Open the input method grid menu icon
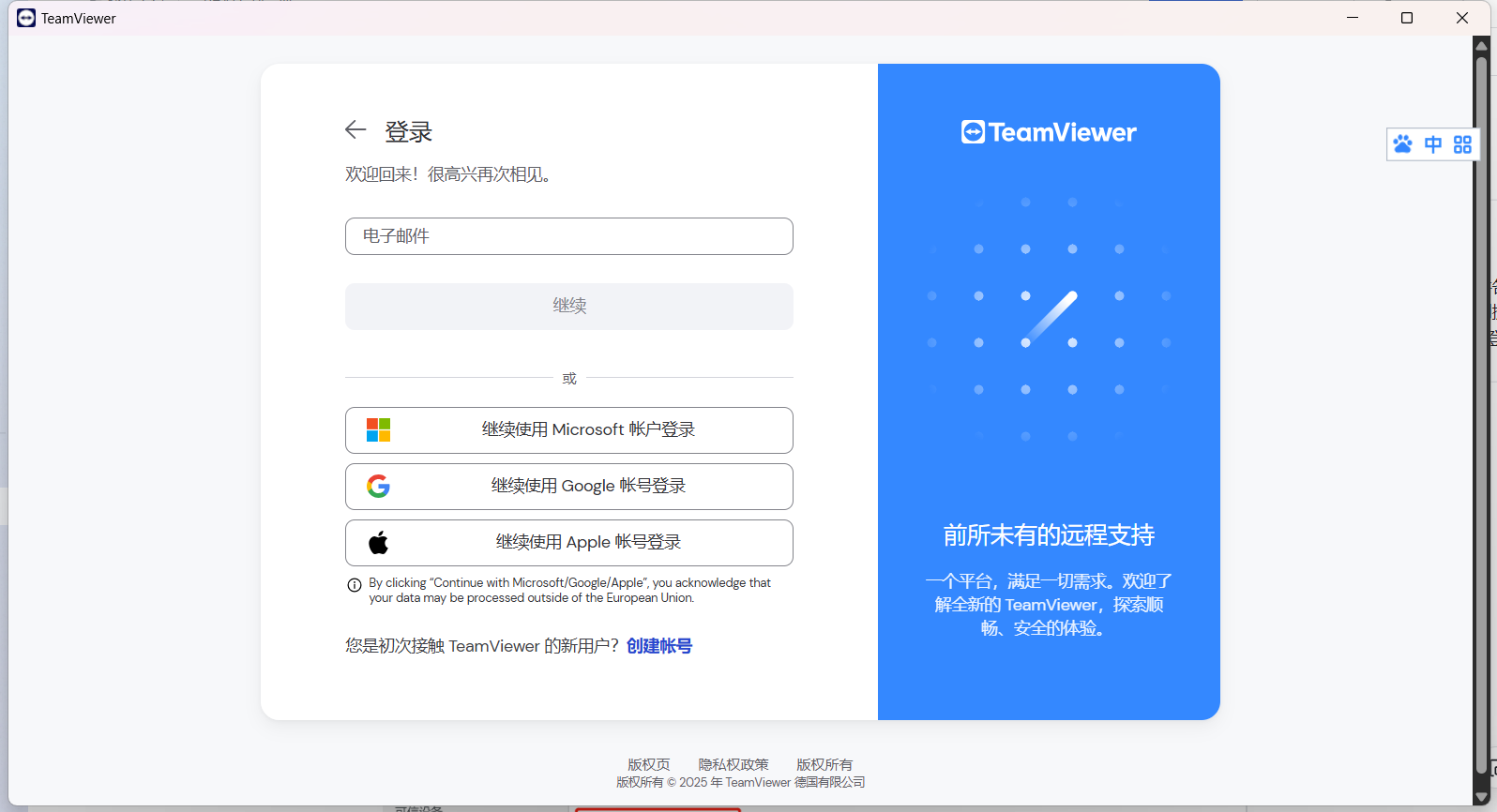 [x=1462, y=144]
